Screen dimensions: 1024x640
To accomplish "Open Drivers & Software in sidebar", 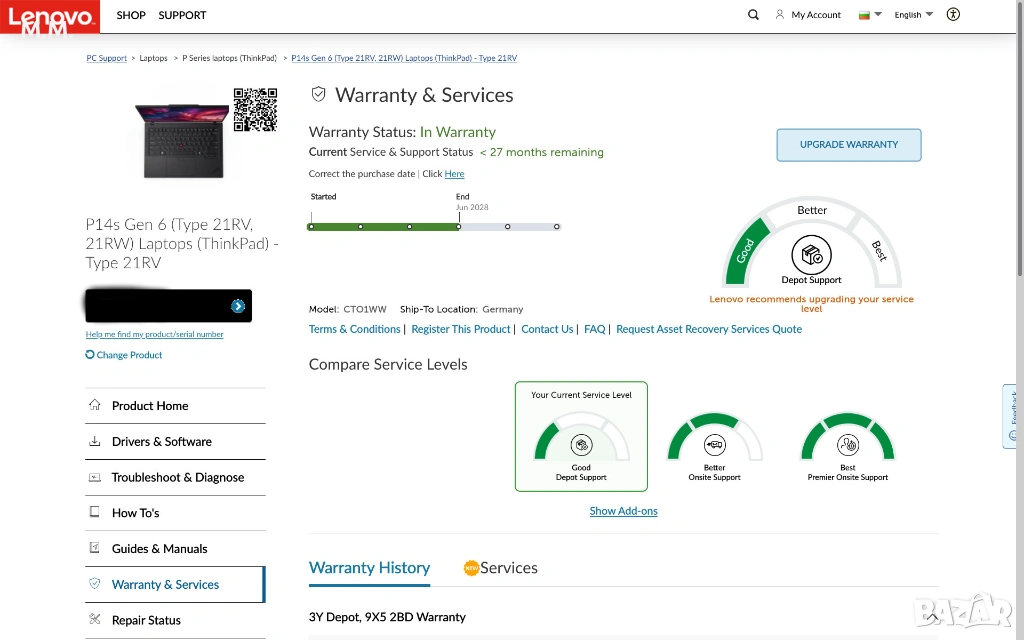I will [161, 441].
